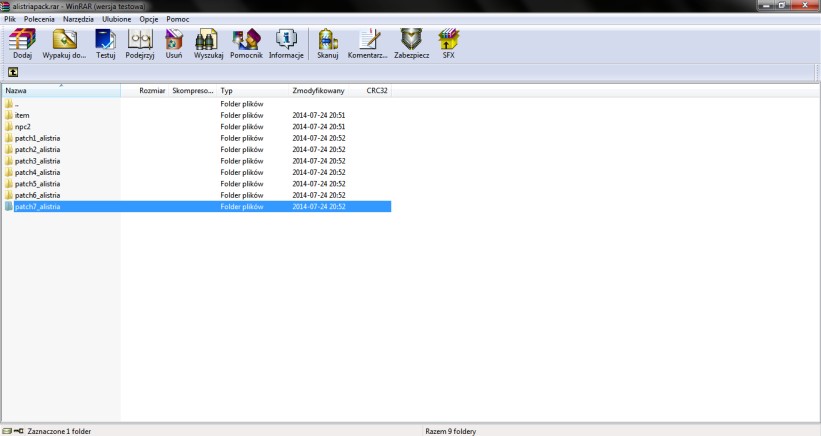
Task: Click the patch7_alistria folder icon
Action: 9,207
